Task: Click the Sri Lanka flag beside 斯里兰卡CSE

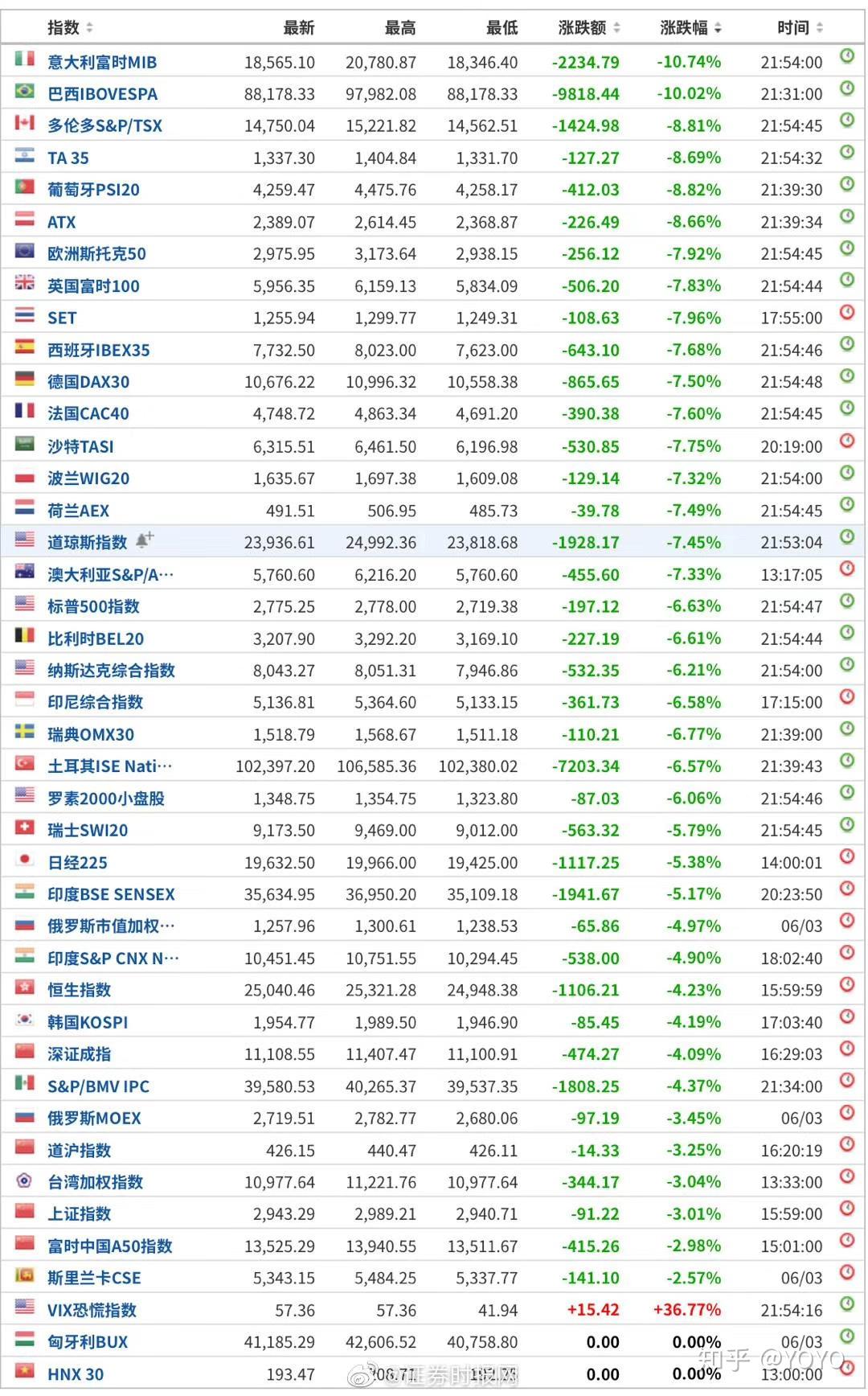Action: [x=25, y=1276]
